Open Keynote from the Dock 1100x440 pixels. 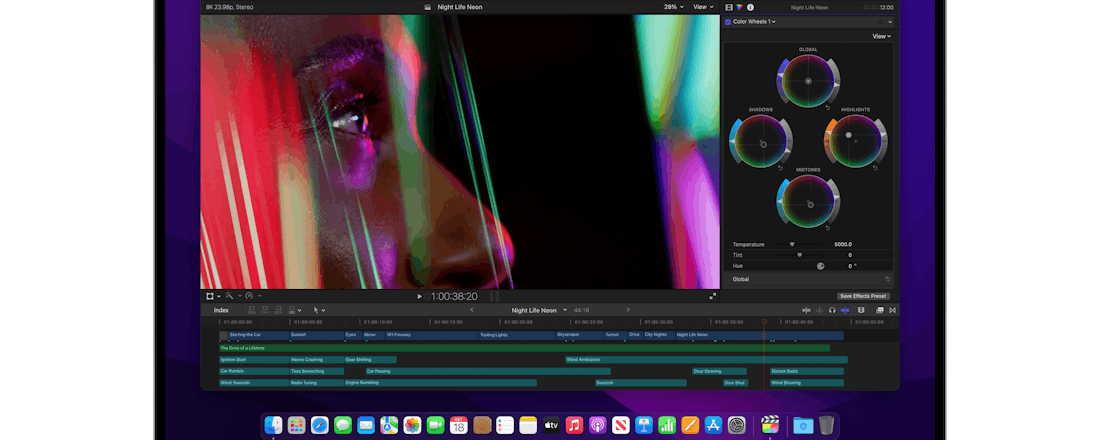644,425
